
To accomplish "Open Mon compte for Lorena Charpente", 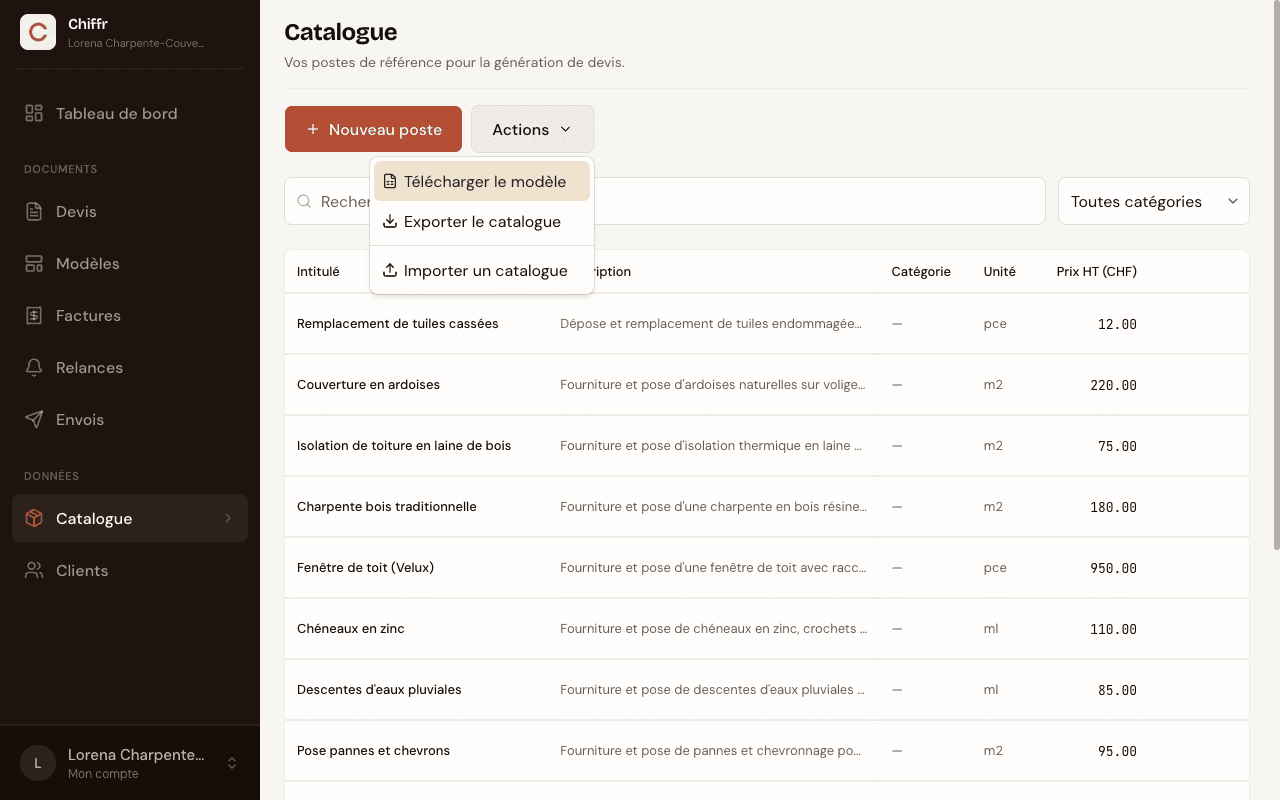I will pos(130,763).
